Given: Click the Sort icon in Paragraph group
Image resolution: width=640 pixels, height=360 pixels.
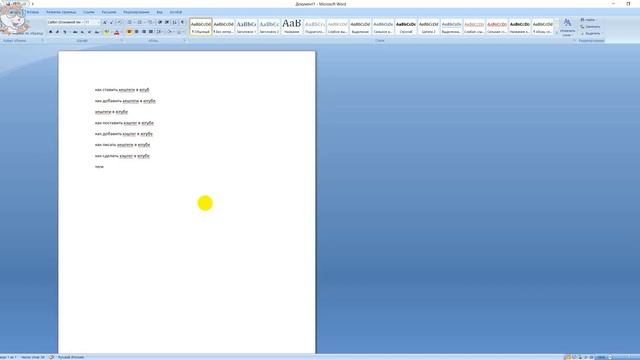Looking at the screenshot, I should tap(175, 22).
